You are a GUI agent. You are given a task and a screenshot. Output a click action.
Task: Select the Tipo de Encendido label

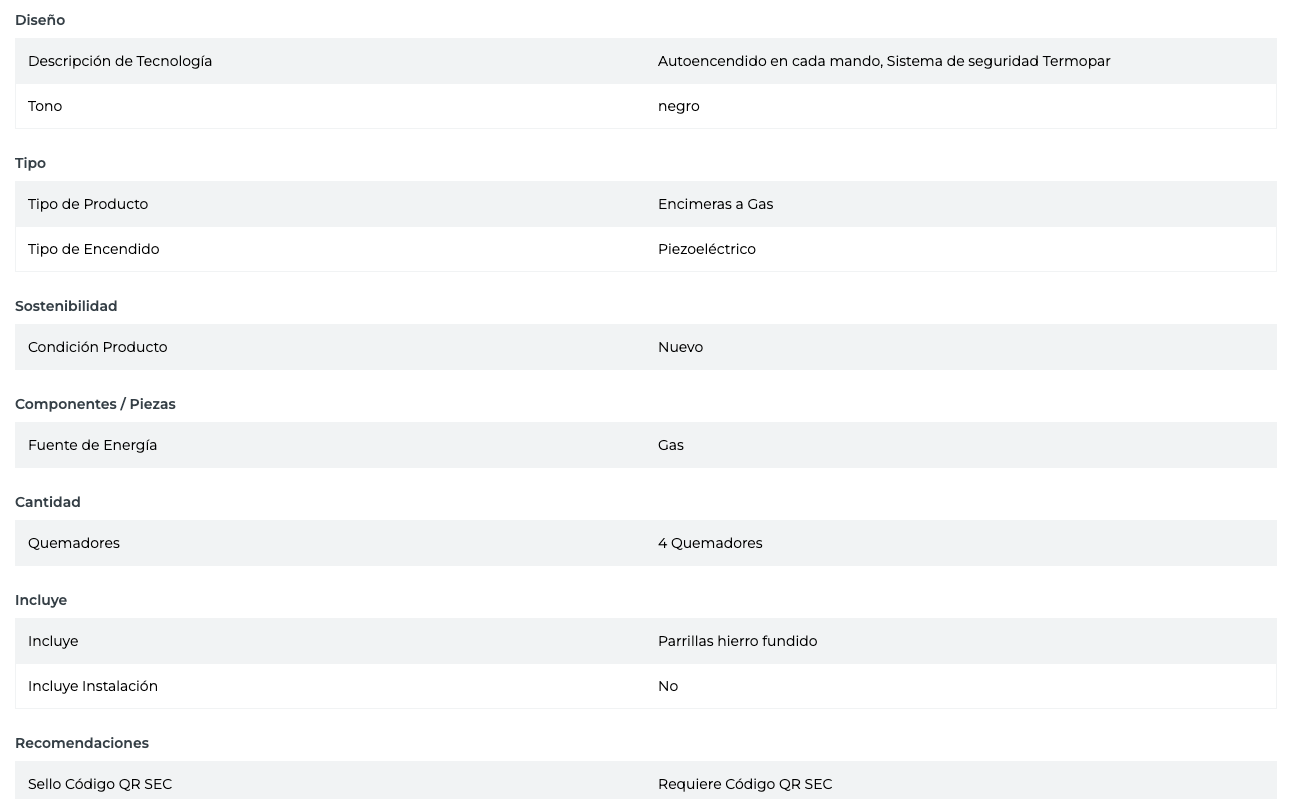[93, 249]
